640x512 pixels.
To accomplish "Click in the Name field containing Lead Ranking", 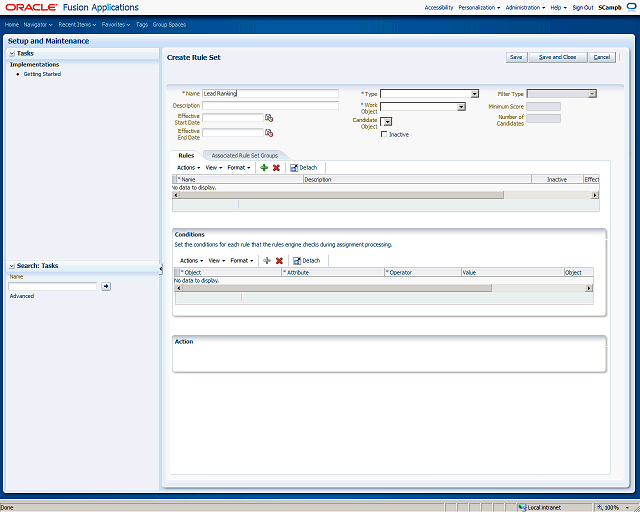I will point(270,93).
